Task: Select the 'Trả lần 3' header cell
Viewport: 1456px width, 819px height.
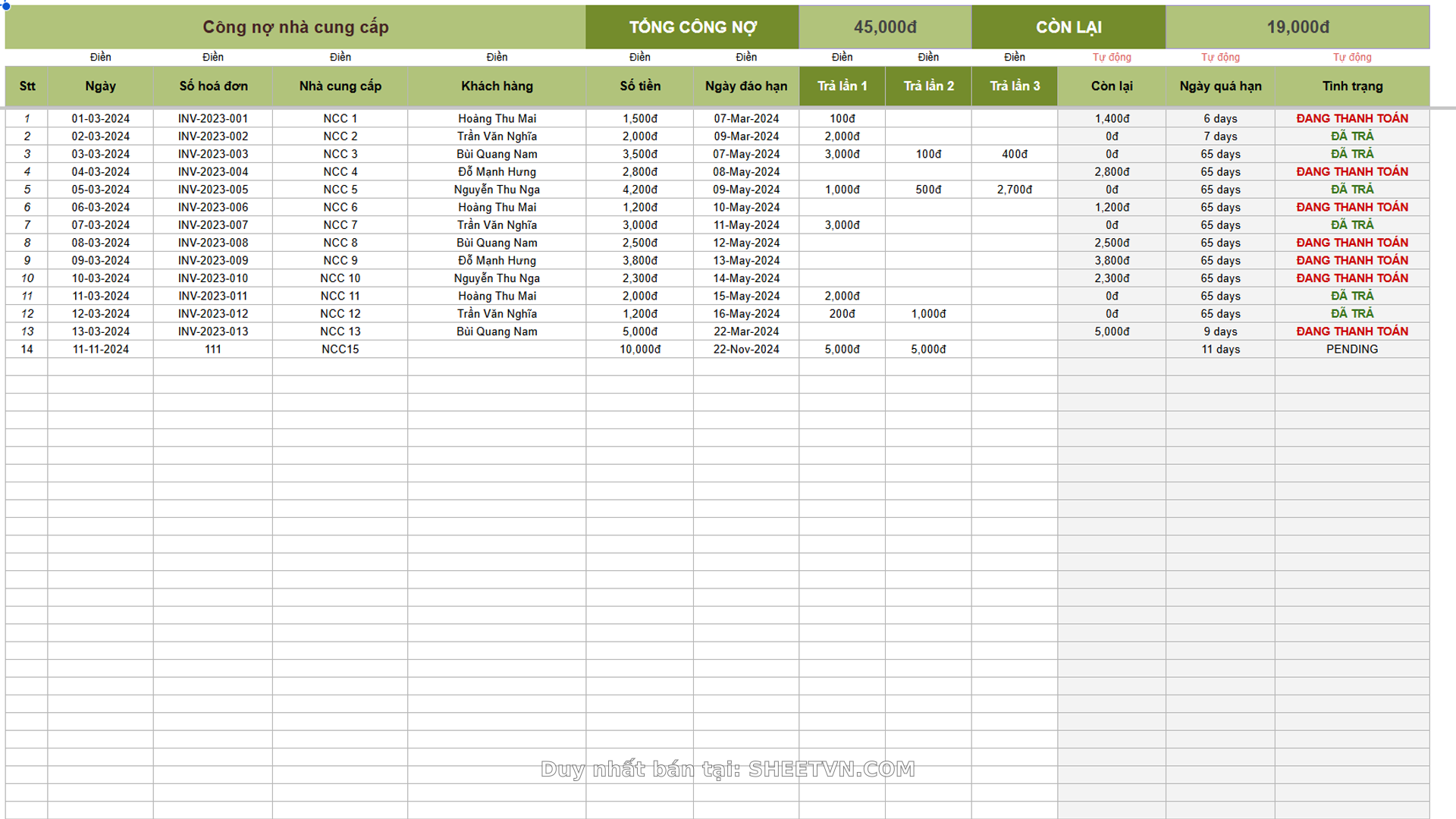Action: pos(1015,86)
